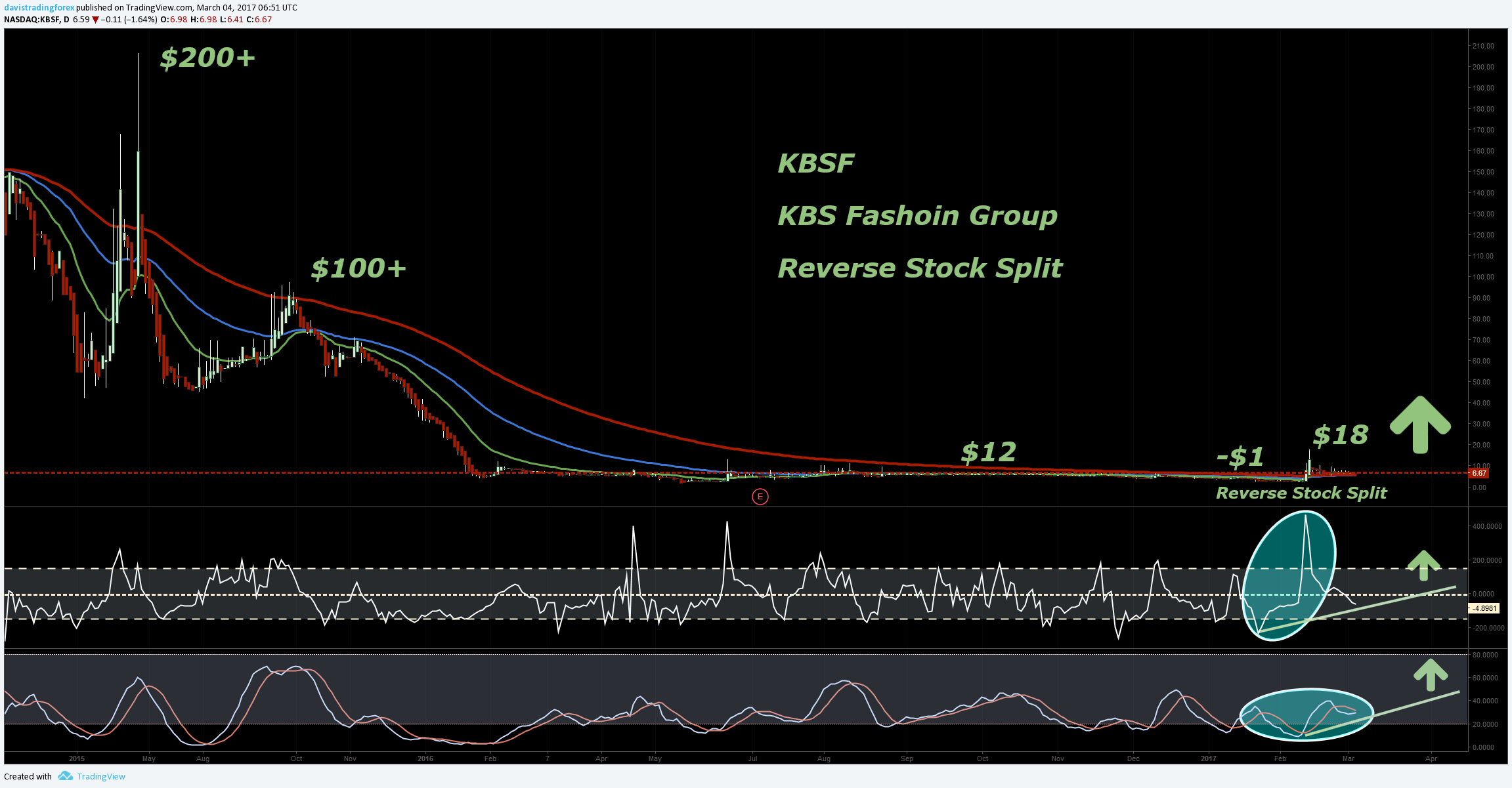Click the large Reverse Stock Split heading
Image resolution: width=1512 pixels, height=788 pixels.
point(920,268)
